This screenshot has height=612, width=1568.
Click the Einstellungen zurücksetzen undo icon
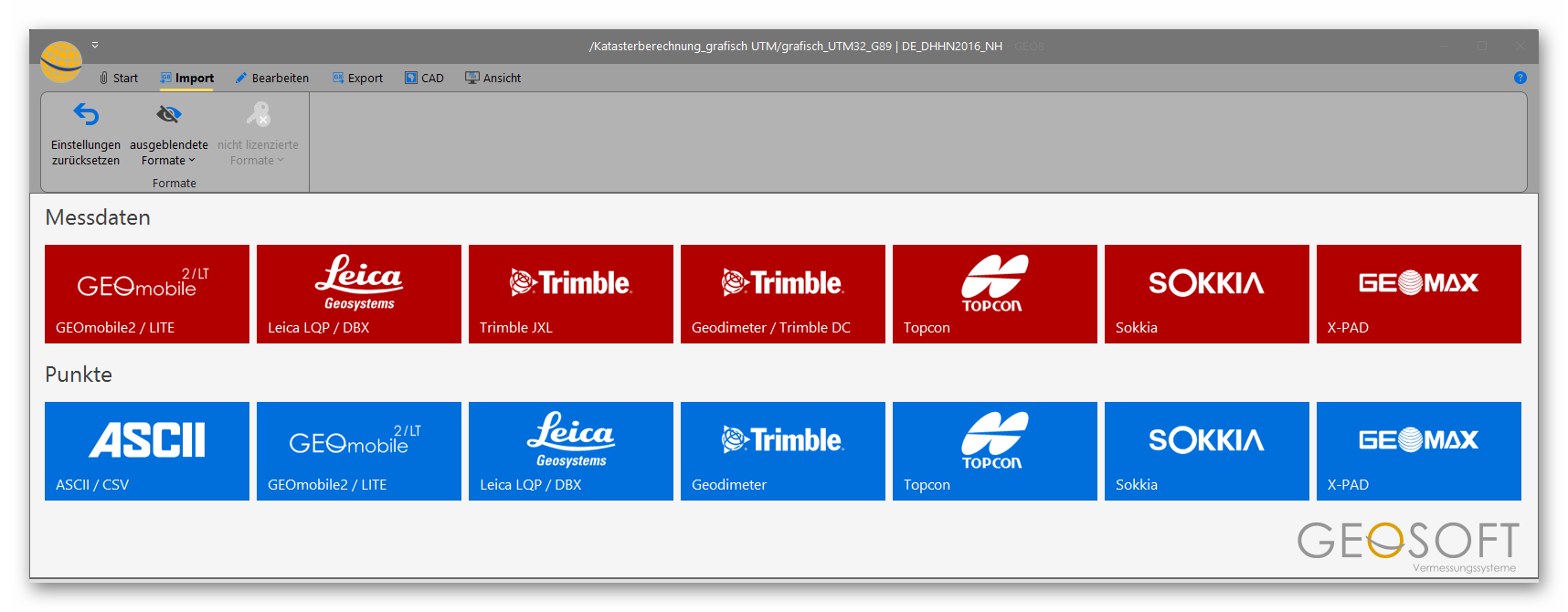[x=86, y=115]
